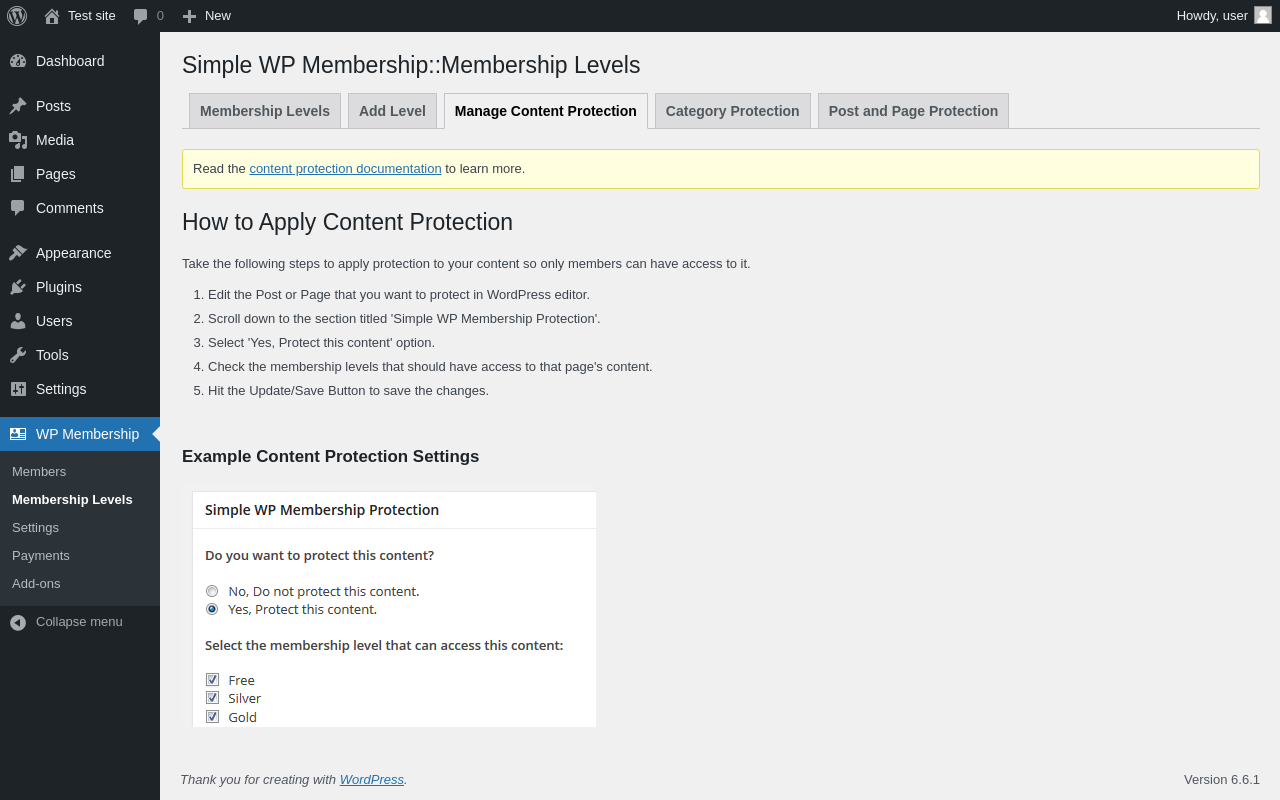This screenshot has height=800, width=1280.
Task: Click the user avatar in top bar
Action: [1263, 15]
